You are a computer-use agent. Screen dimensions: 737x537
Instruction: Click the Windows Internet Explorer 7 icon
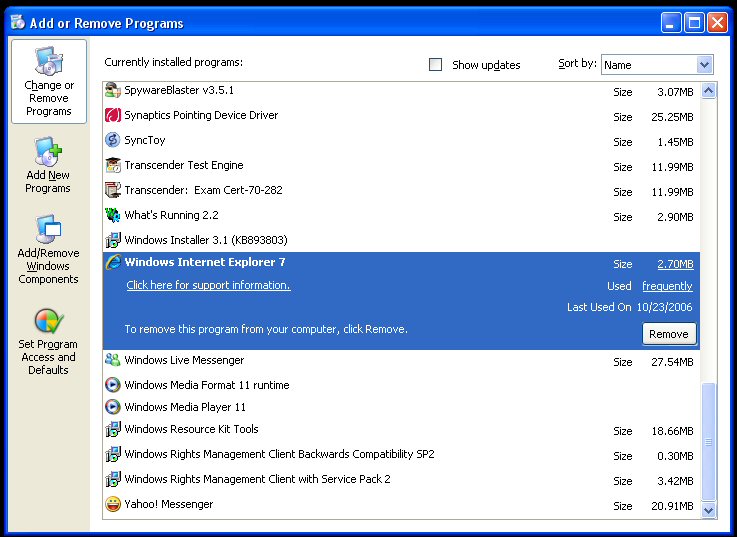(113, 262)
